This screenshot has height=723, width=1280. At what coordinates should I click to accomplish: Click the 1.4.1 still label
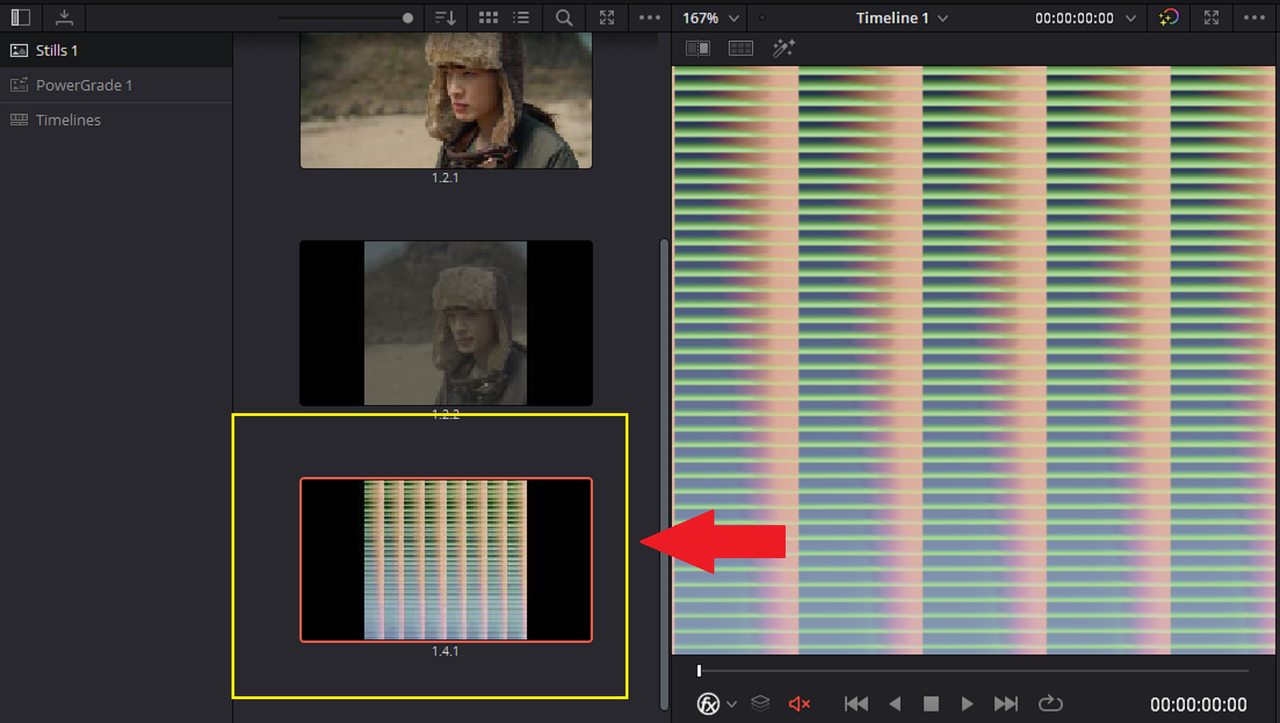point(445,651)
